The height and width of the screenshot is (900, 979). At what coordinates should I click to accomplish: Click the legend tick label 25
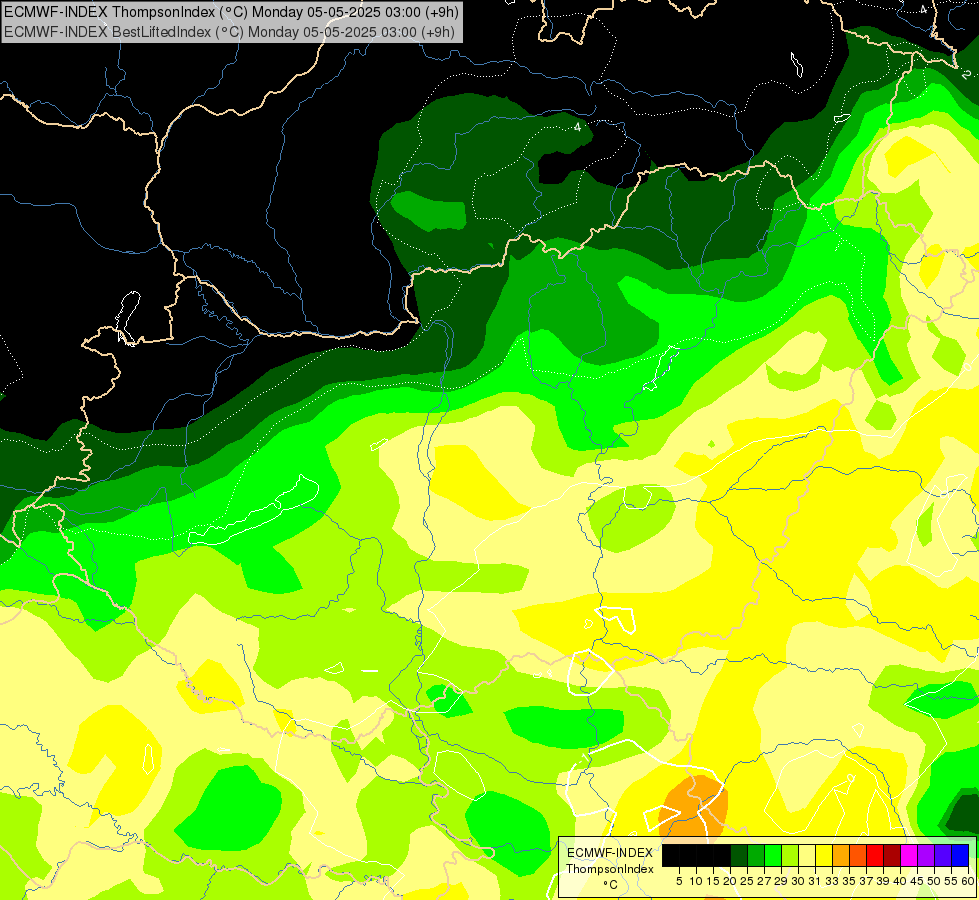pos(747,881)
